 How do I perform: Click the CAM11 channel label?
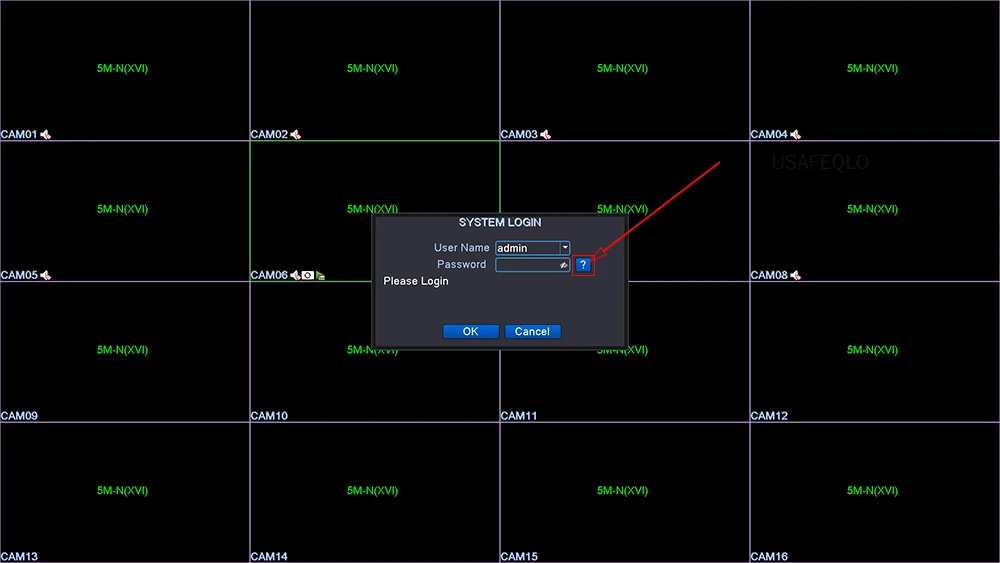tap(519, 416)
